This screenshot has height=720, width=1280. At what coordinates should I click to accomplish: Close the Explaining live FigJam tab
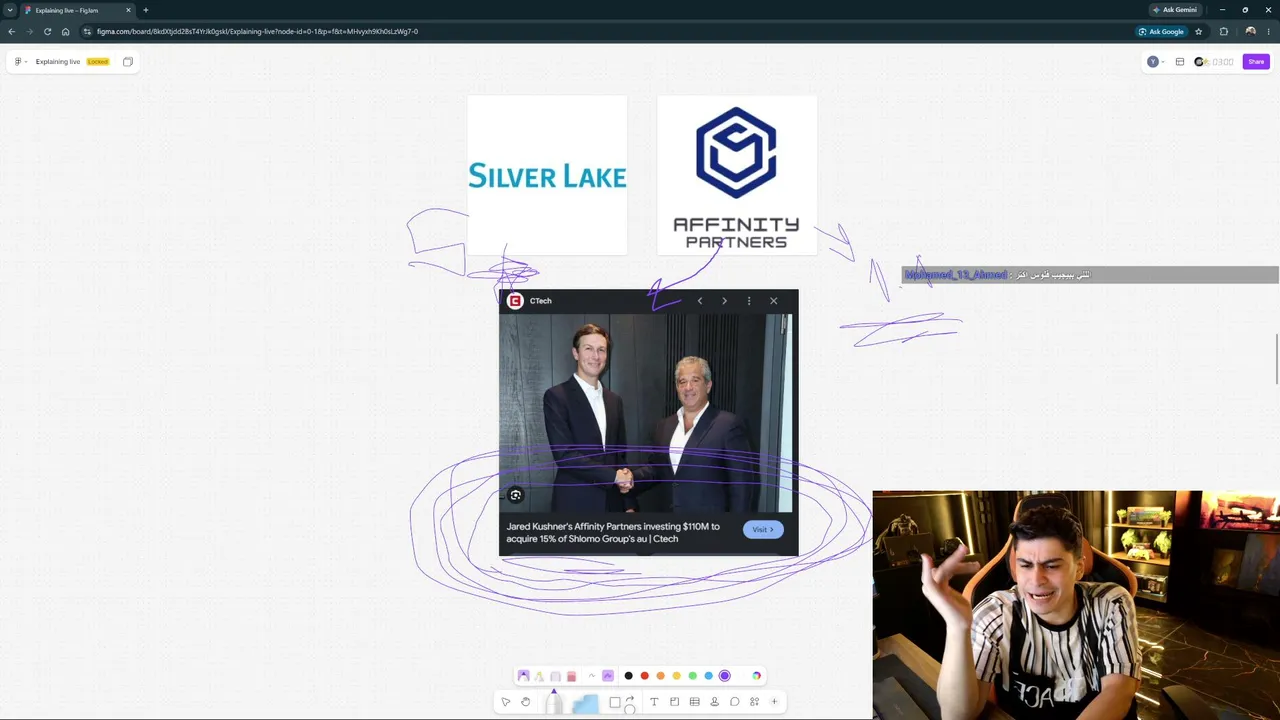[x=128, y=10]
